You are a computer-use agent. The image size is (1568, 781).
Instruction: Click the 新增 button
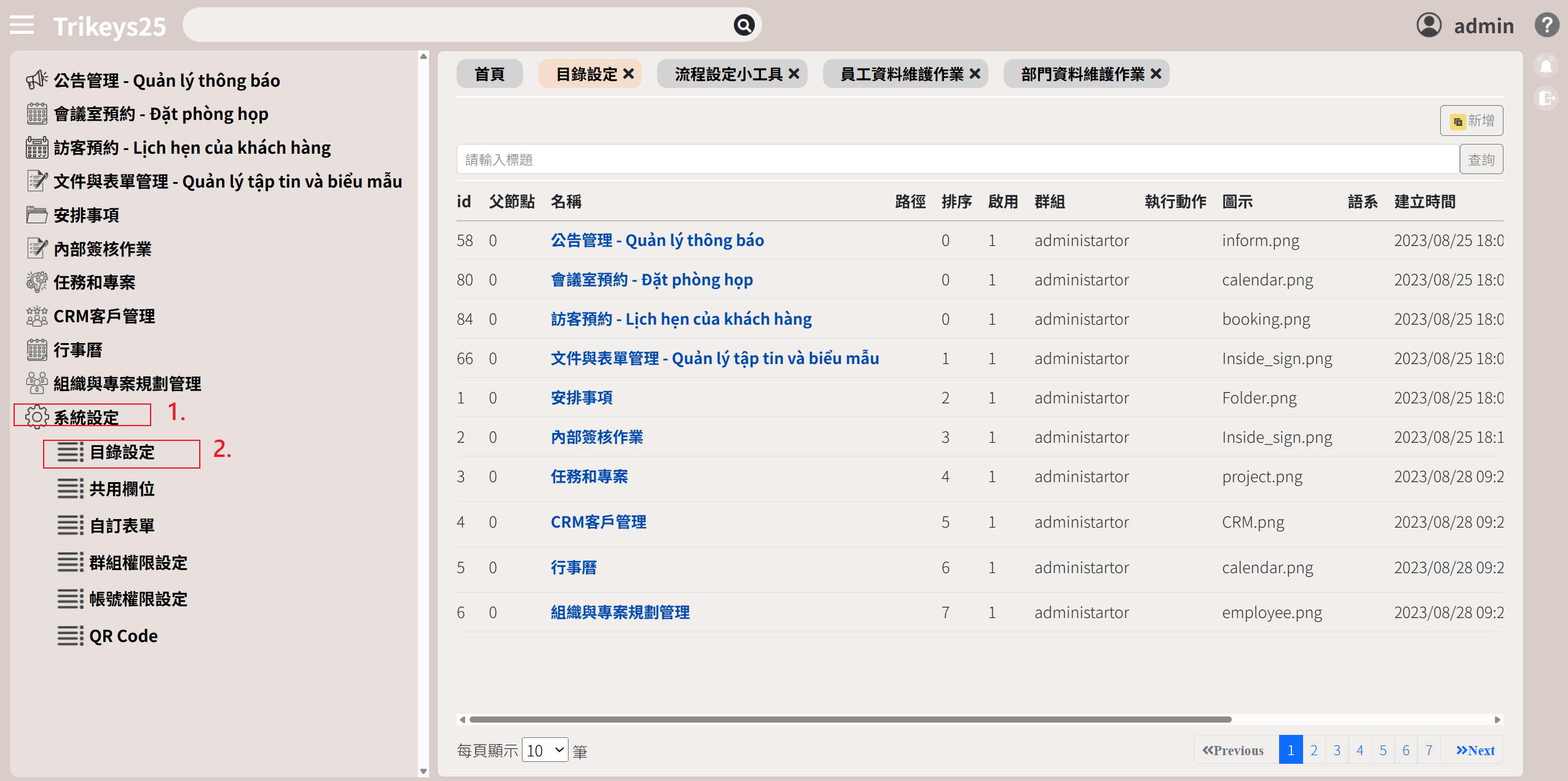(x=1471, y=121)
